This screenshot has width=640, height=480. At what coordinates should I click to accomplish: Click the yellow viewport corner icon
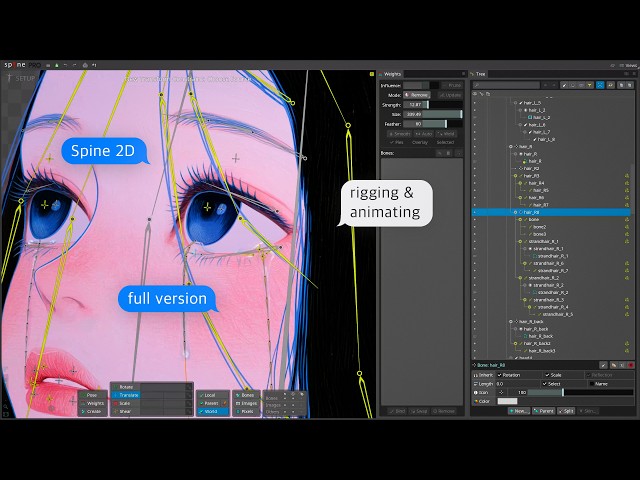click(372, 74)
